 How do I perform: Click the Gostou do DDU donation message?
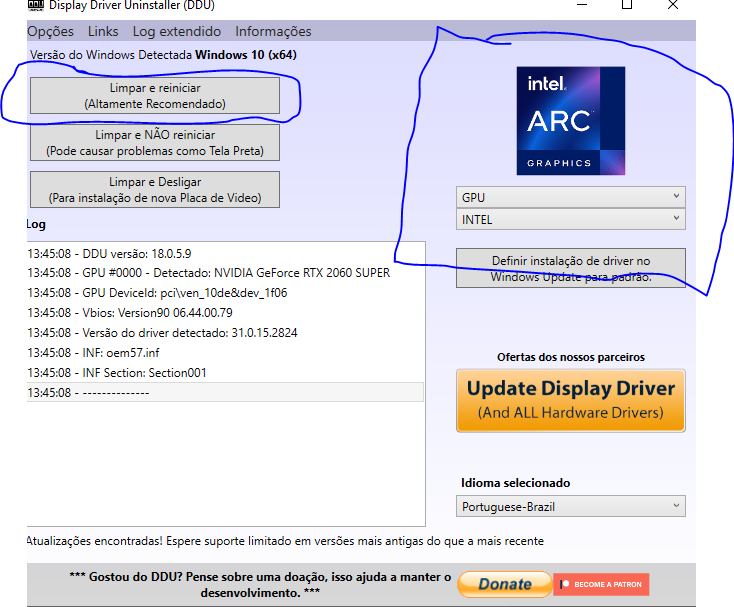click(260, 585)
